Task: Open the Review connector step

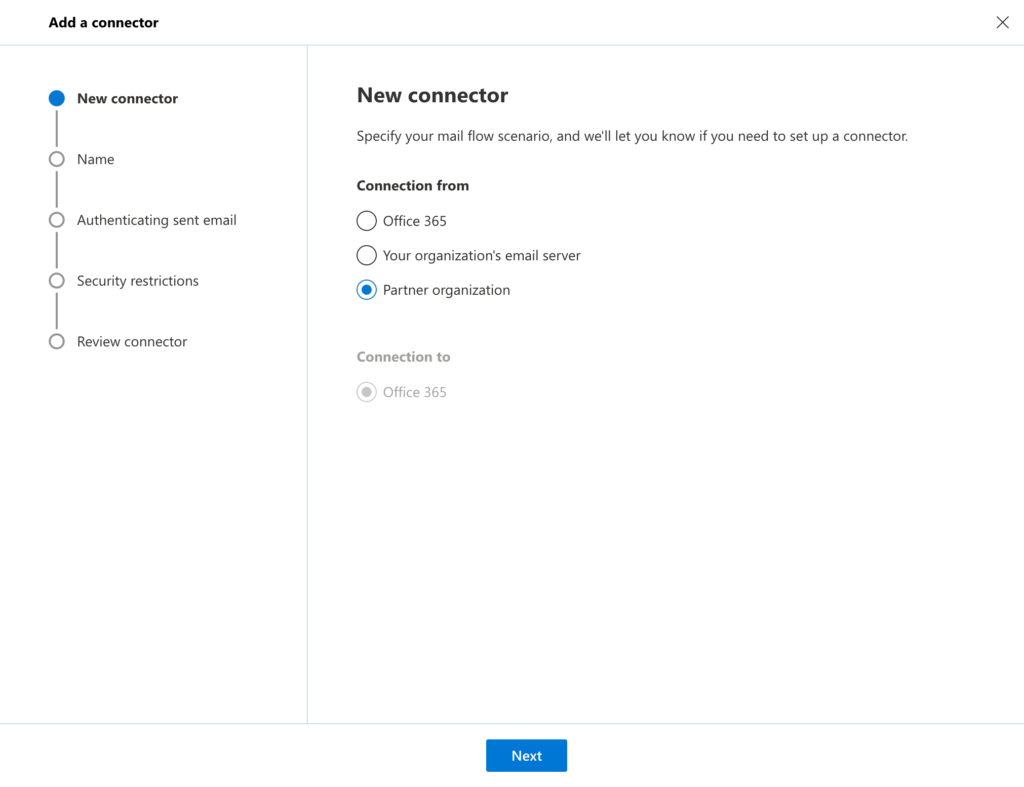Action: coord(132,342)
